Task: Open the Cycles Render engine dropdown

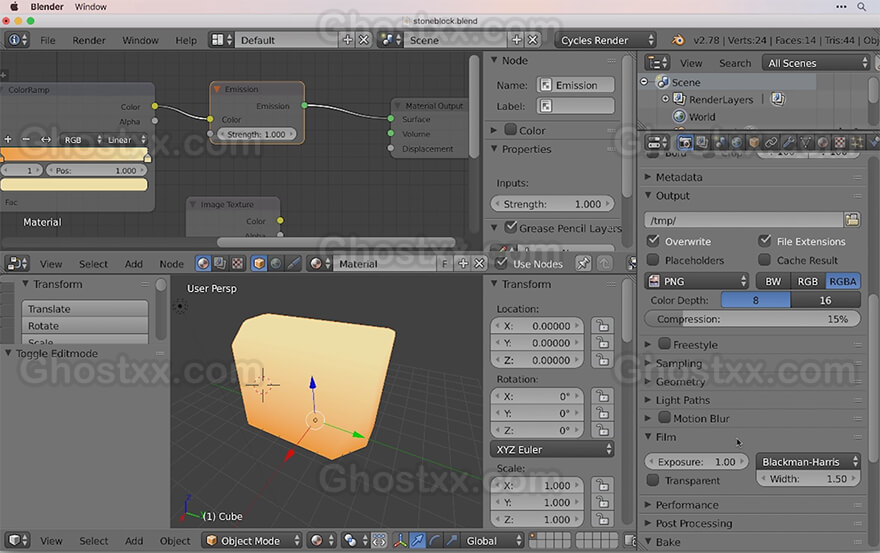Action: click(x=606, y=40)
